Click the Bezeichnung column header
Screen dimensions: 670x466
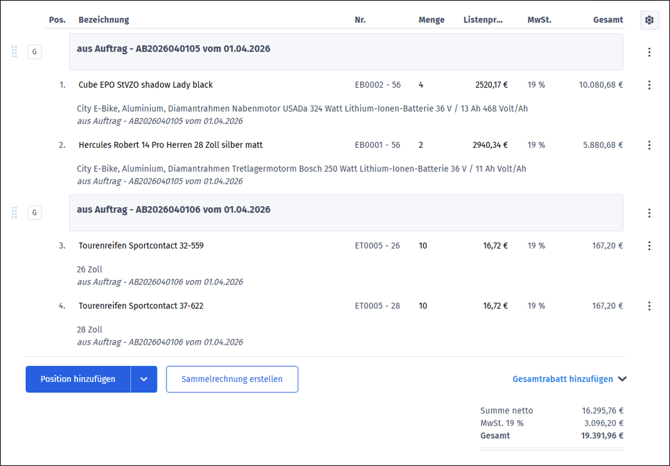104,20
